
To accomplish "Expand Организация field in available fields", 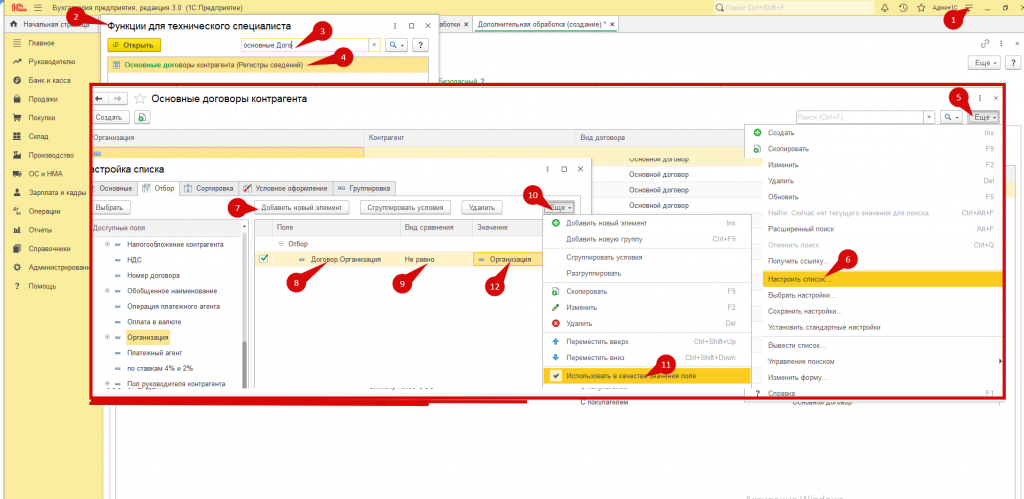I will click(x=107, y=337).
